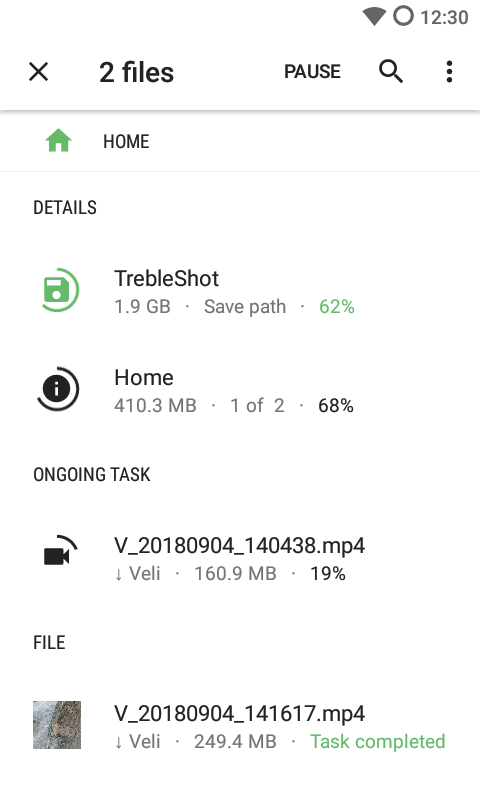The width and height of the screenshot is (480, 800).
Task: Open the V_20180904_141617.mp4 thumbnail
Action: tap(57, 725)
